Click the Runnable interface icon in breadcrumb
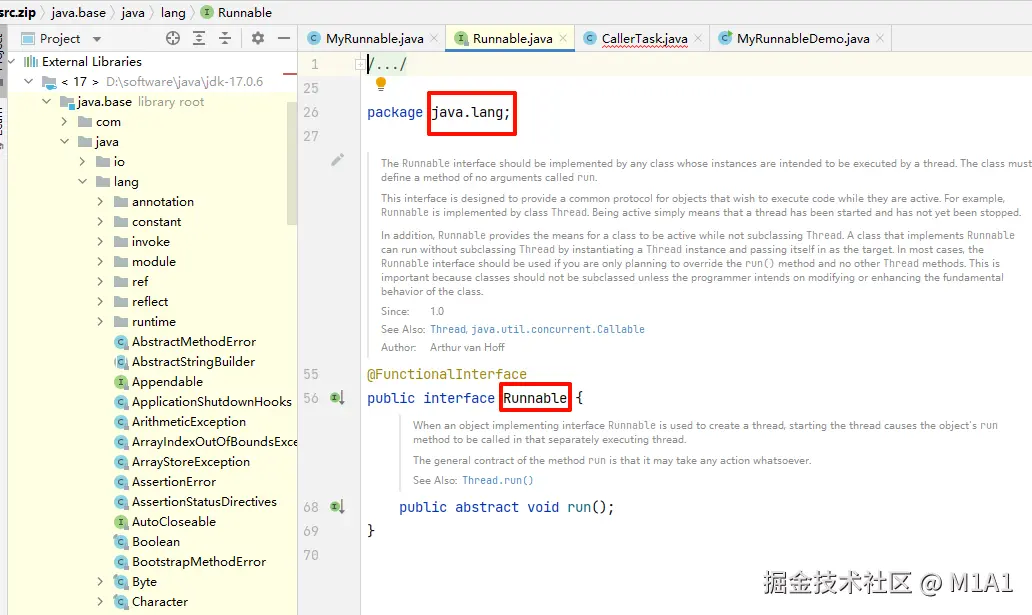The height and width of the screenshot is (615, 1032). (207, 13)
